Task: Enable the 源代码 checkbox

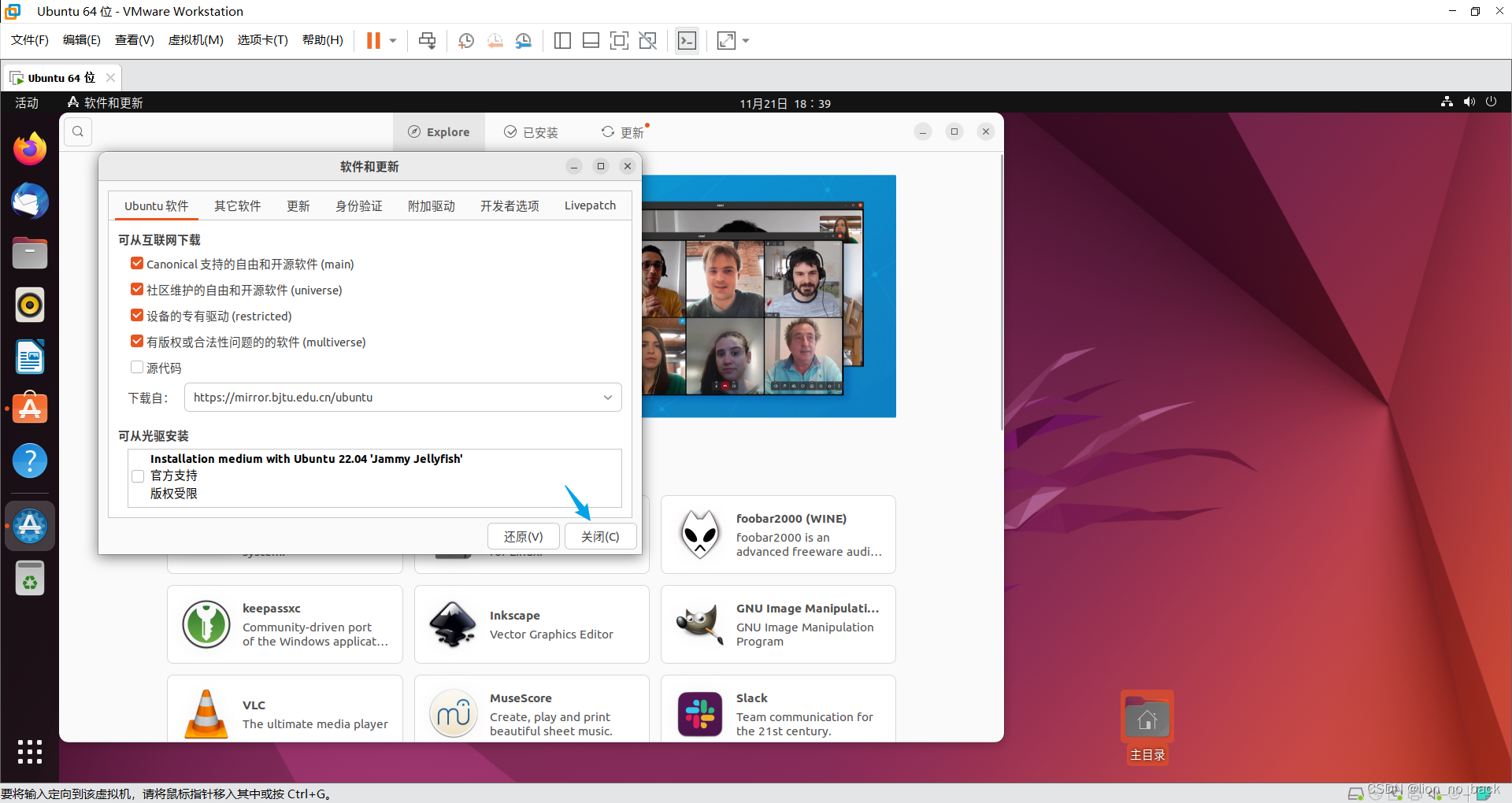Action: pos(137,367)
